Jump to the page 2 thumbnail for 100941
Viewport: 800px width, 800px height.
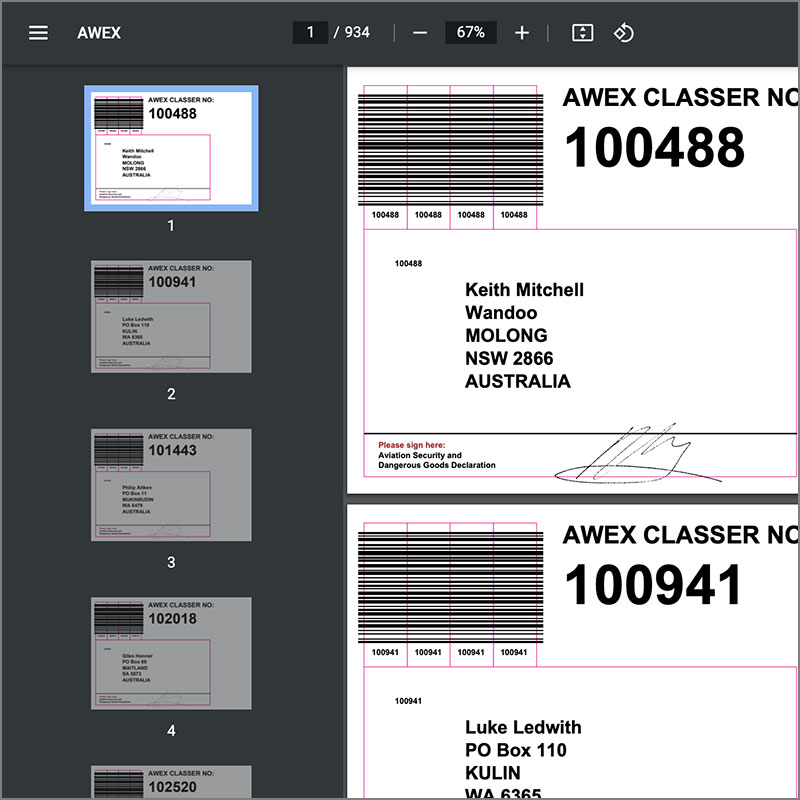[x=171, y=316]
